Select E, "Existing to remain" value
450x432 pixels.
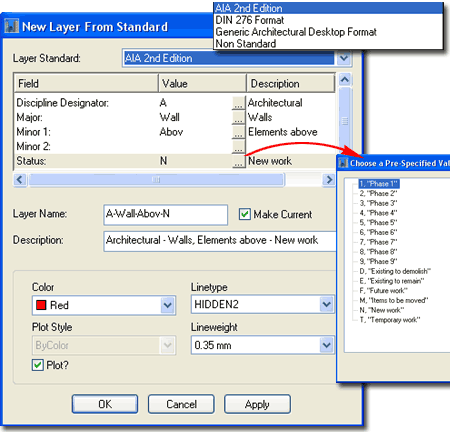392,281
